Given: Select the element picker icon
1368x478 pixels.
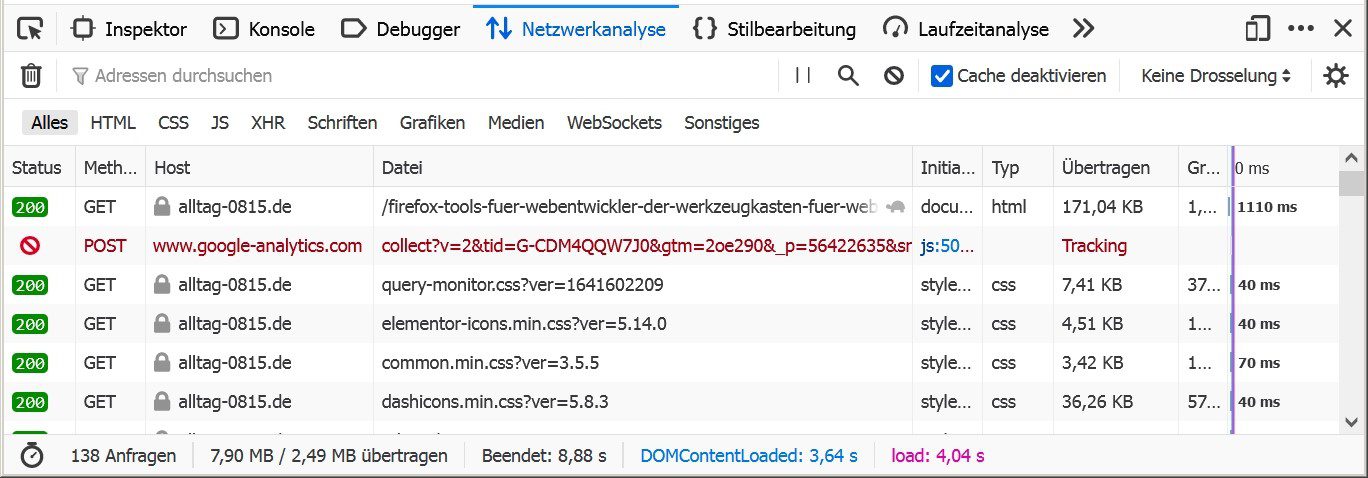Looking at the screenshot, I should (x=31, y=29).
